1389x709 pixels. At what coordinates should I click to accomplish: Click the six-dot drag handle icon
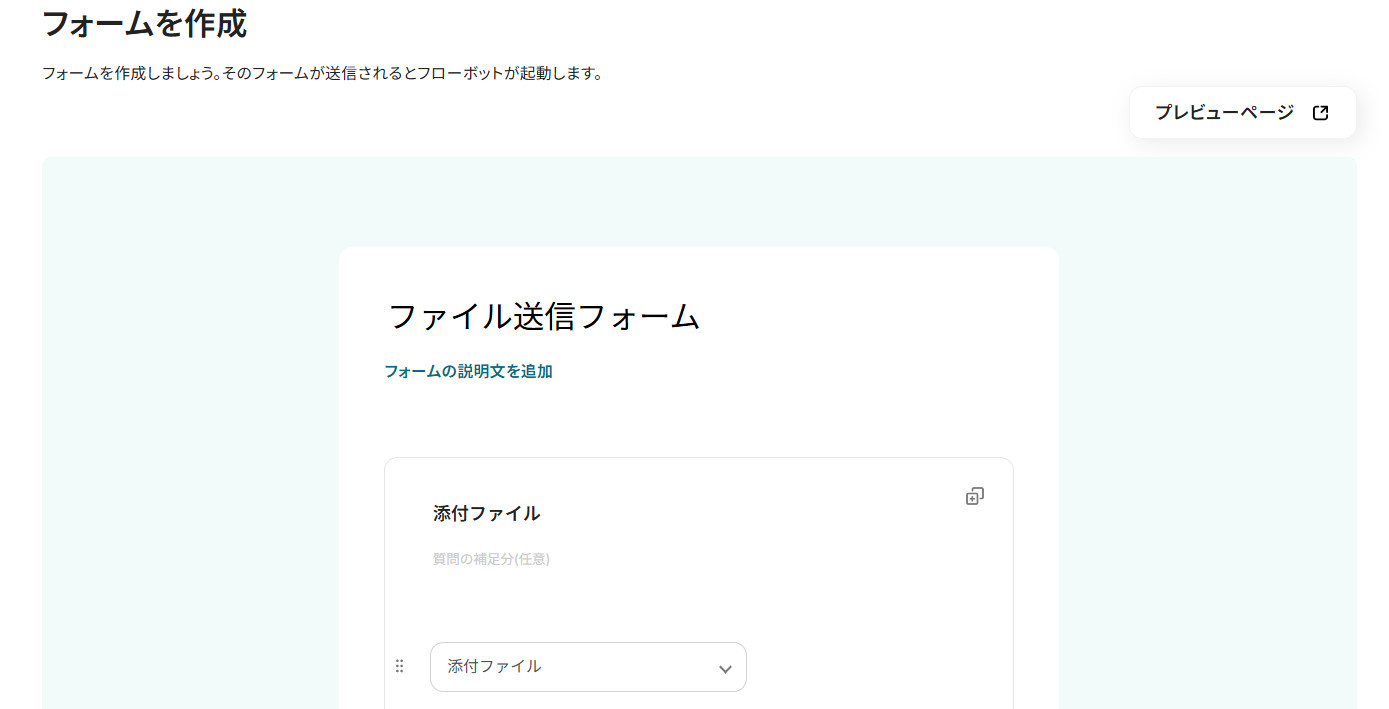click(x=400, y=666)
